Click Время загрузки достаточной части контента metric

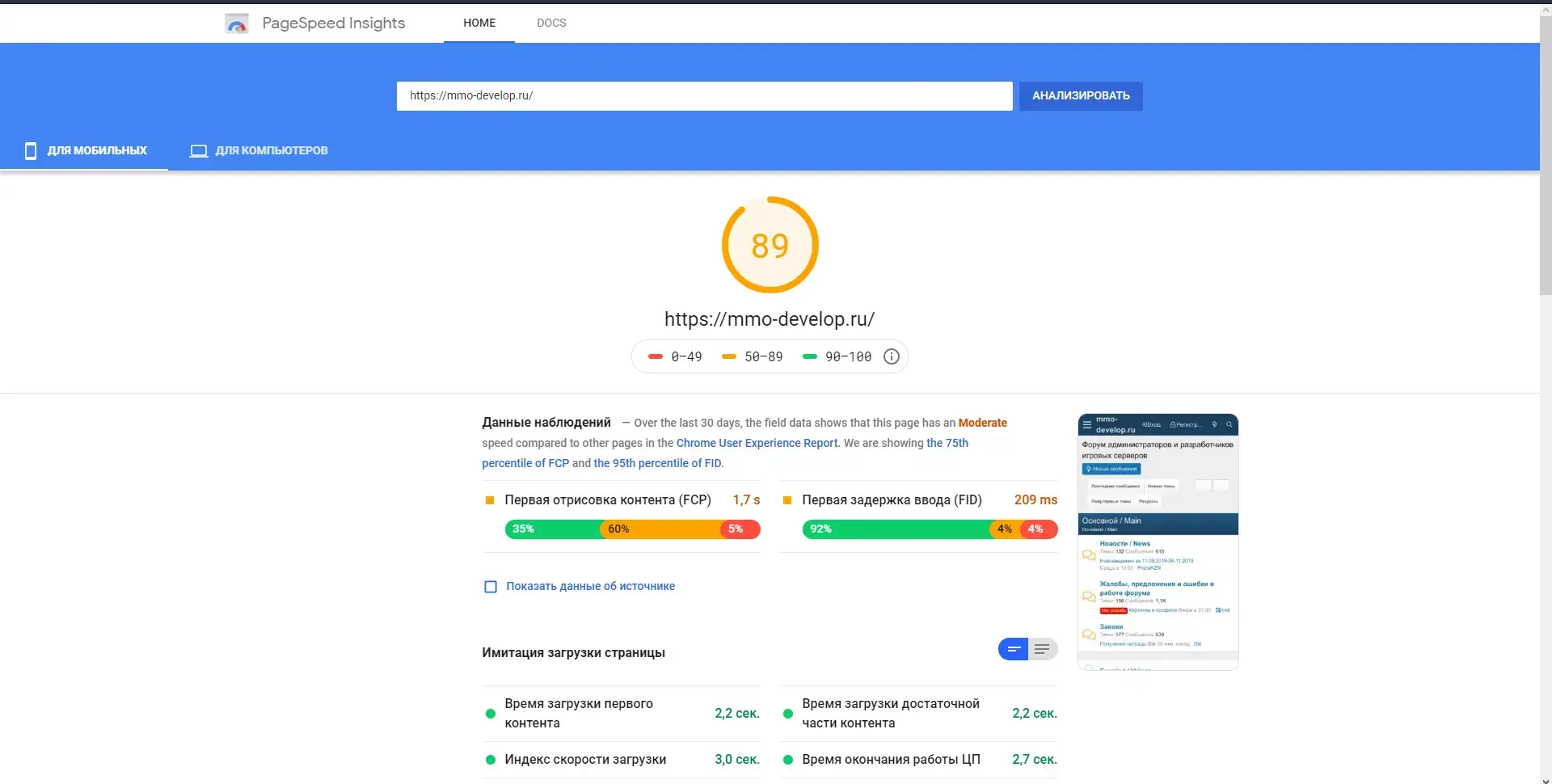(919, 714)
